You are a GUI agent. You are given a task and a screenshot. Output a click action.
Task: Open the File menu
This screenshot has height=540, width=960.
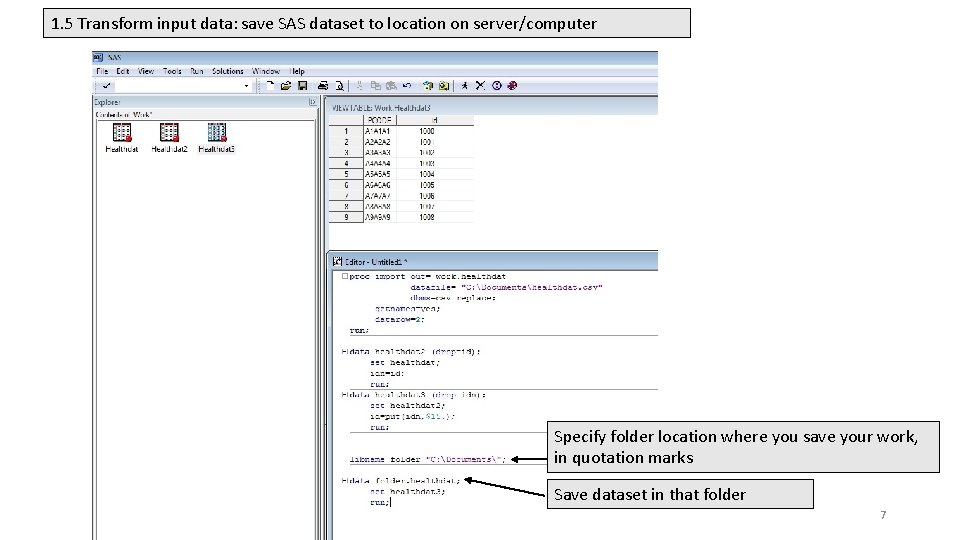click(x=102, y=71)
